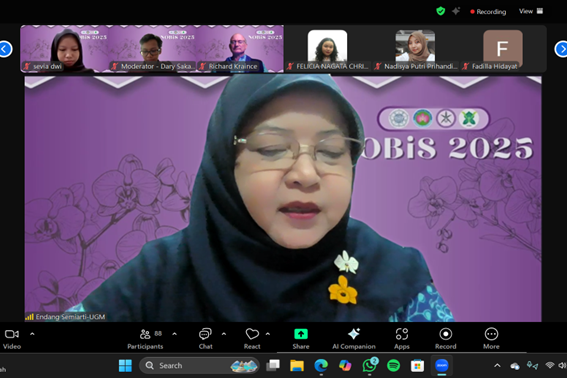The image size is (567, 378).
Task: Show next participants with right arrow
Action: click(x=561, y=49)
